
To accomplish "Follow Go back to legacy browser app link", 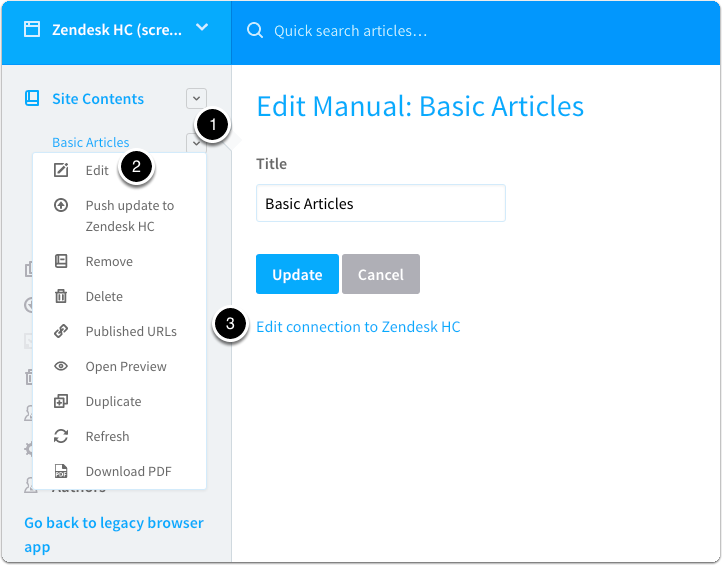I will 114,535.
